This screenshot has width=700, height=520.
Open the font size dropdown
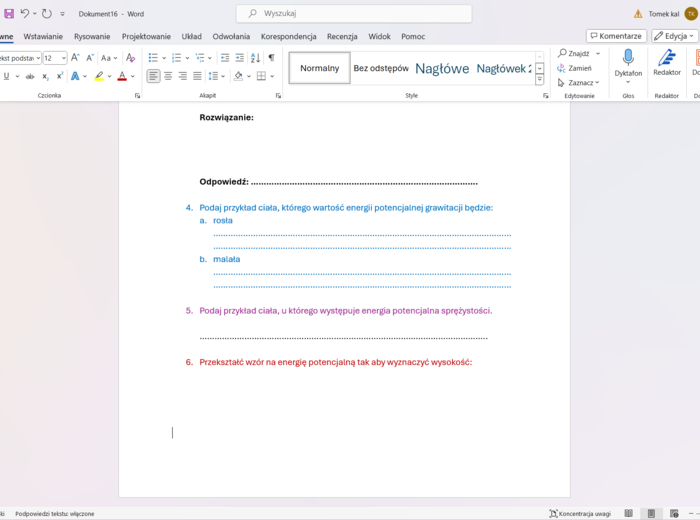(x=63, y=58)
